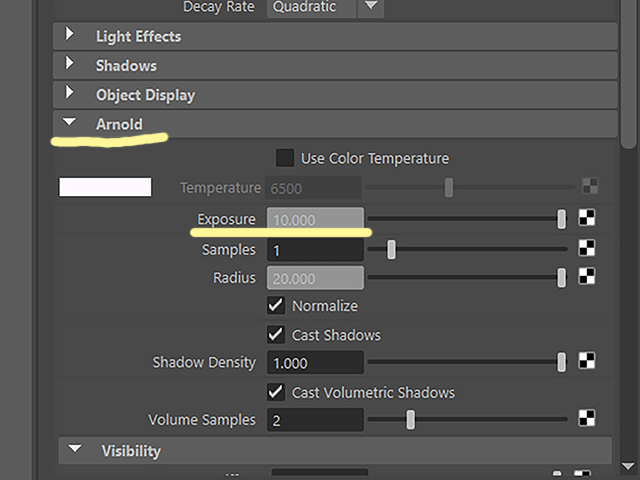
Task: Click the Volume Samples value field
Action: tap(315, 420)
